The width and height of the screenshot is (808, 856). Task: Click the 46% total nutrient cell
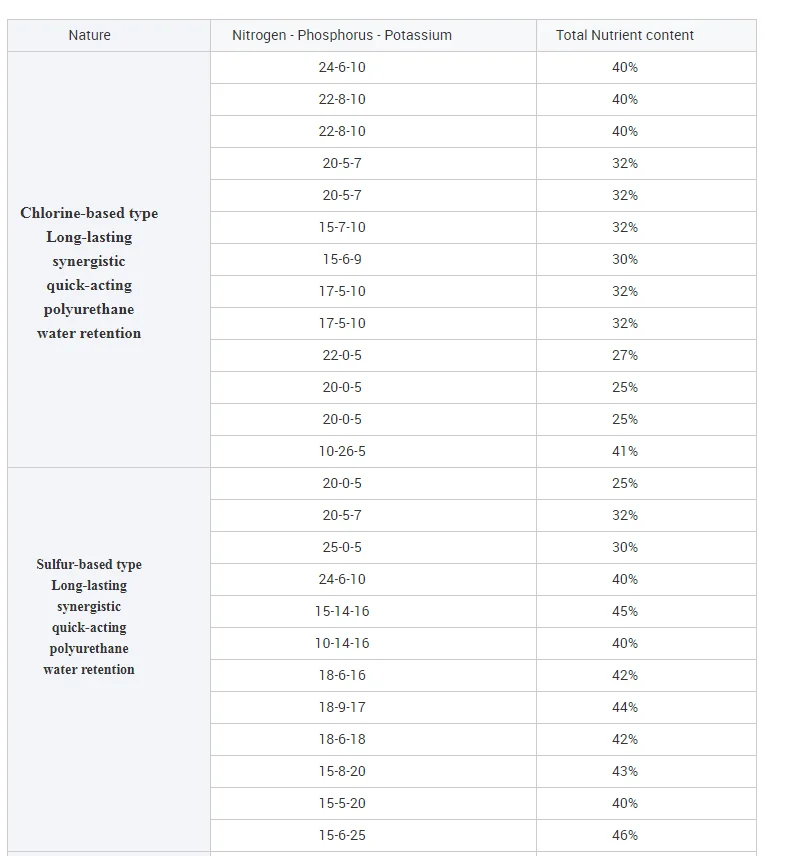(x=625, y=835)
